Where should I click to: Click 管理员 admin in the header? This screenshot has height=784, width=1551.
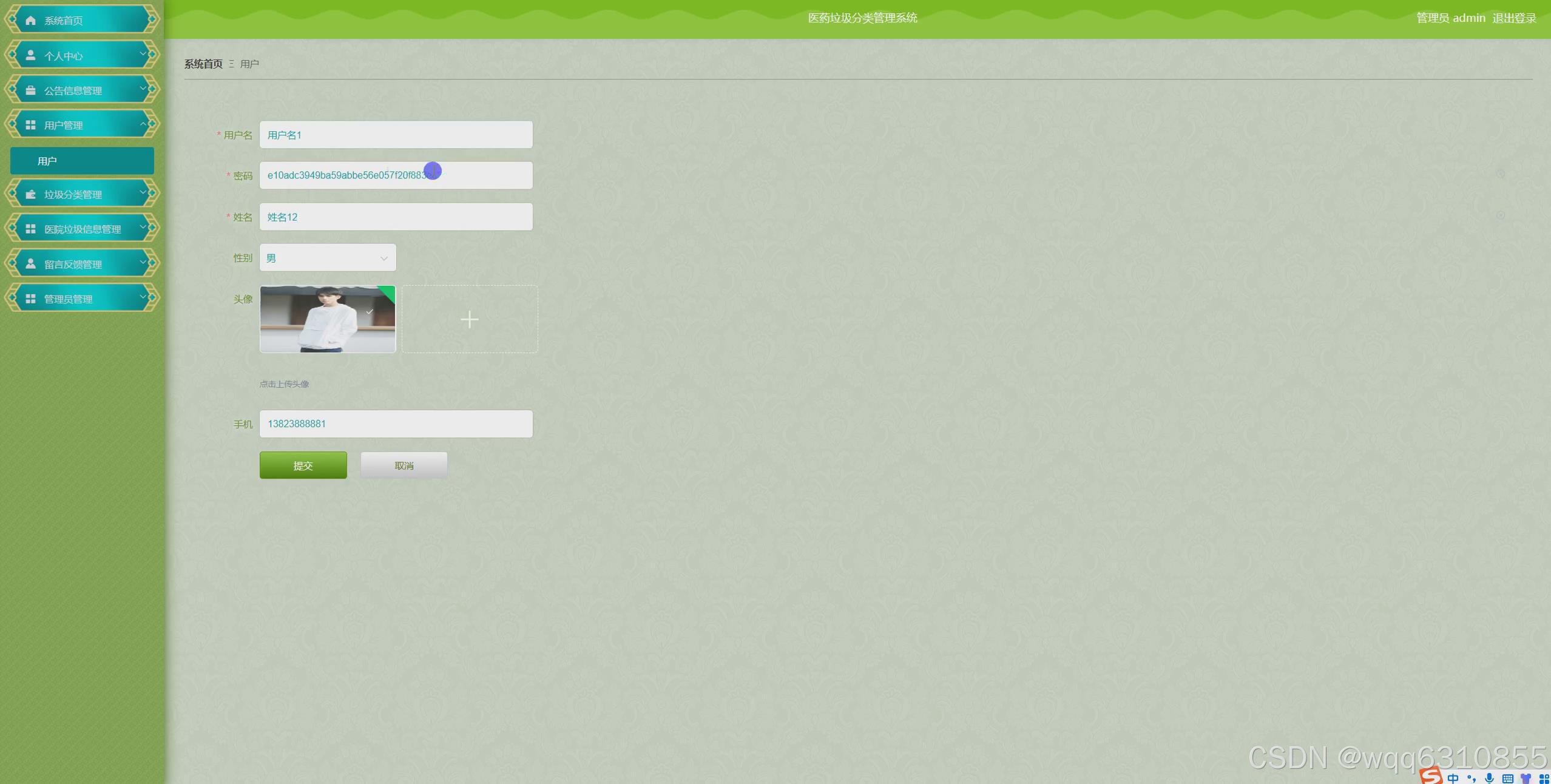pos(1451,18)
